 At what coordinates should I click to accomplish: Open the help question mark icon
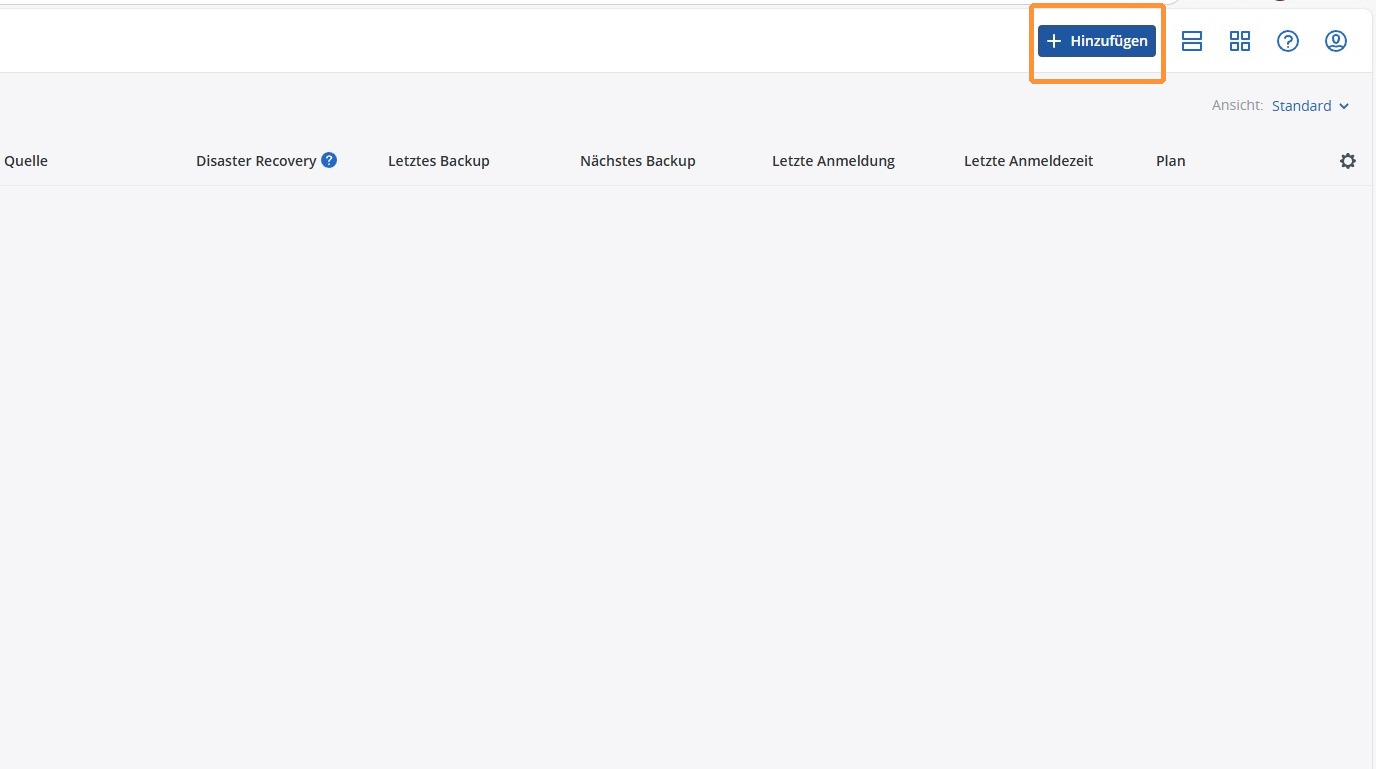(1288, 41)
